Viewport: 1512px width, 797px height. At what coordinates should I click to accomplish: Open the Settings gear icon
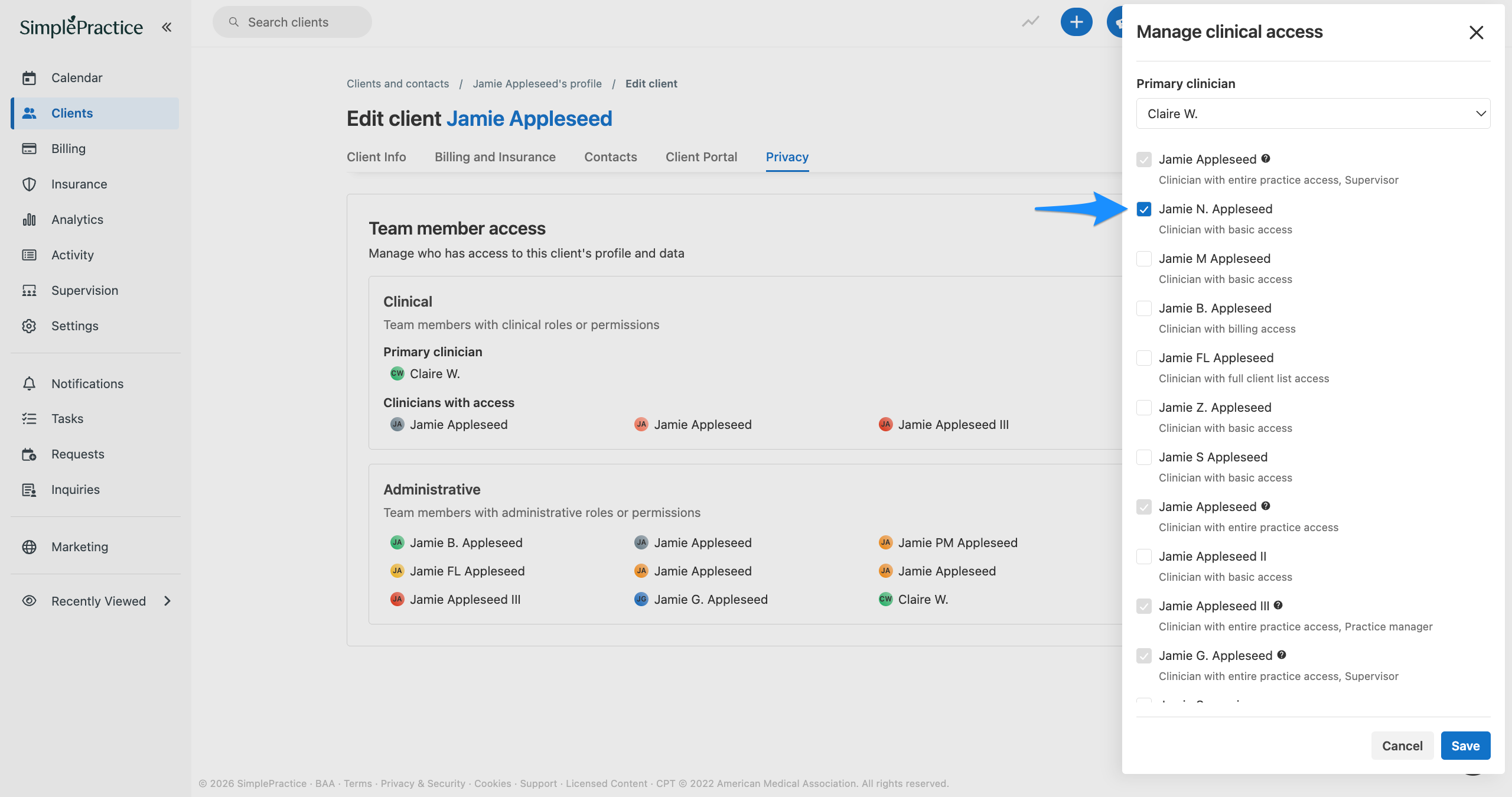click(29, 326)
